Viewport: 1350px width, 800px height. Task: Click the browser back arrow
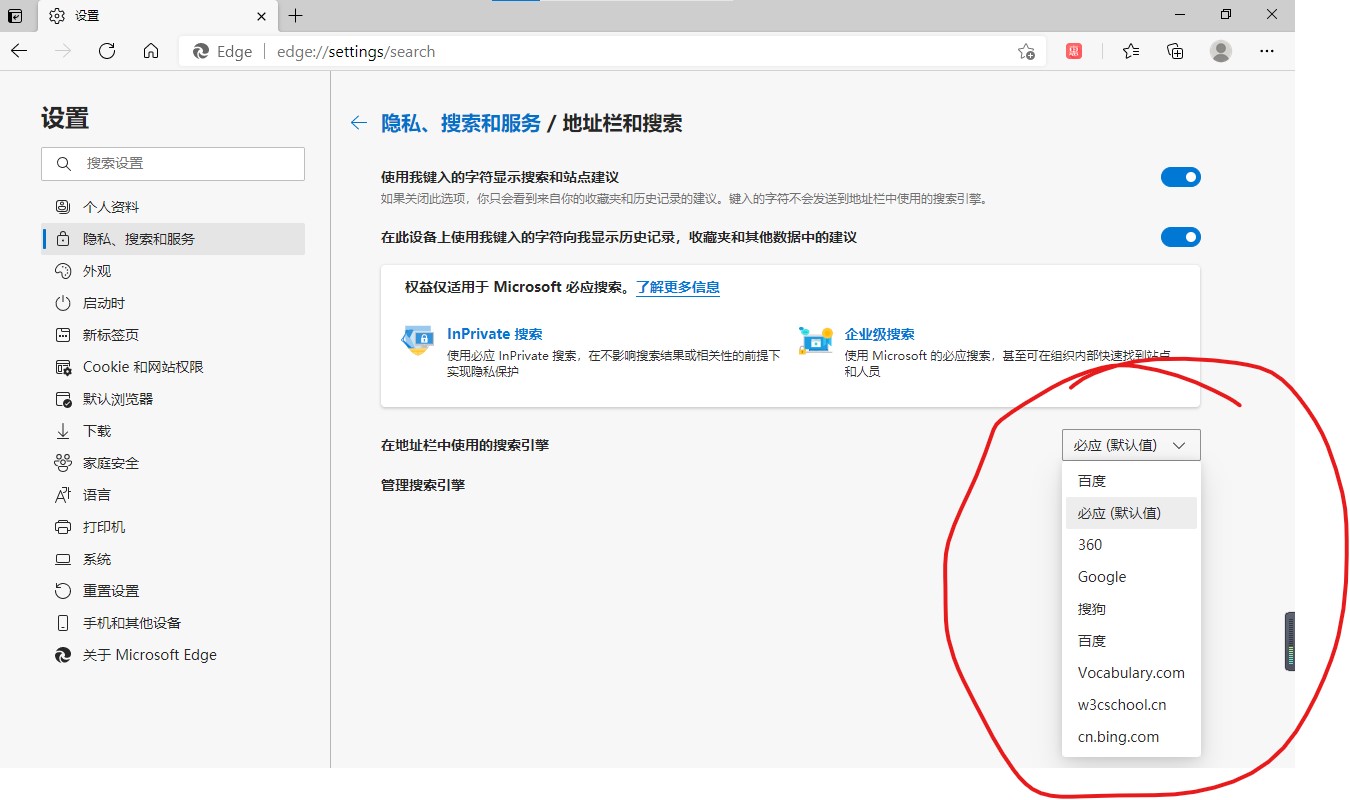[x=19, y=51]
